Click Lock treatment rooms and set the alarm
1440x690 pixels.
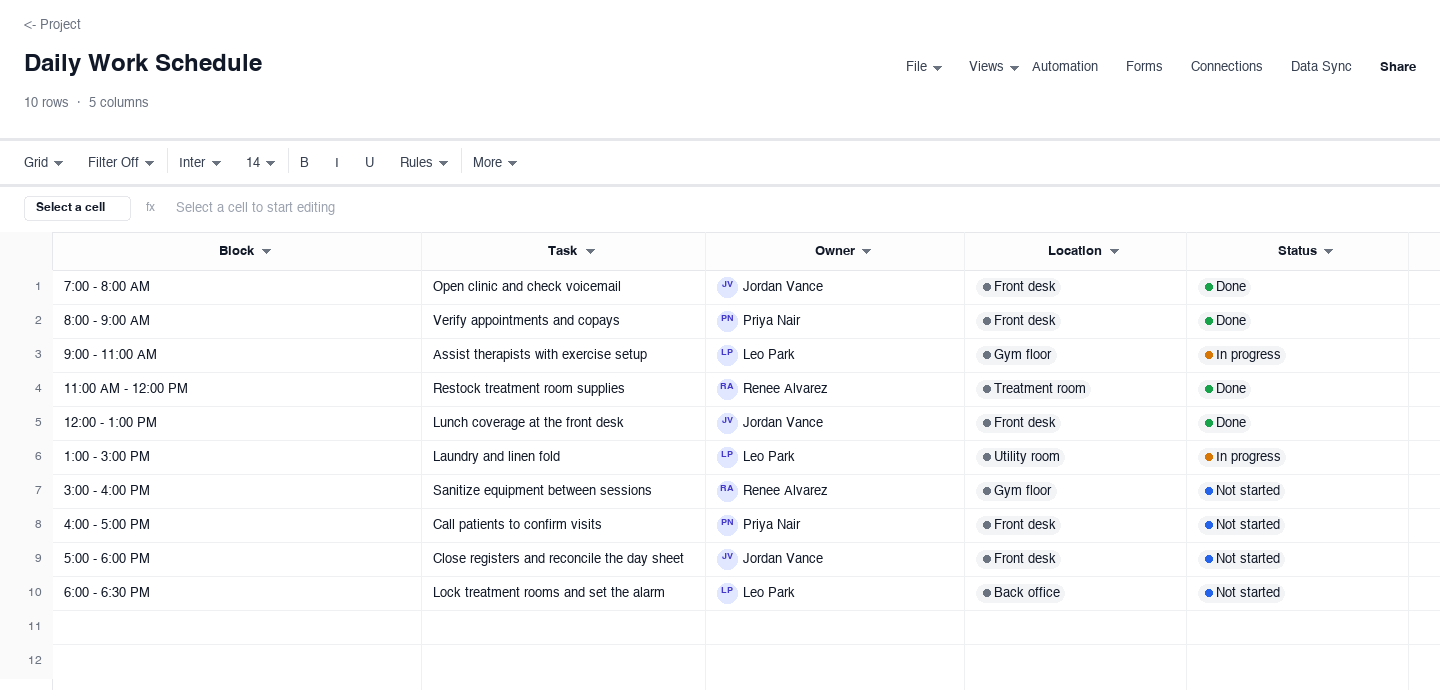tap(549, 593)
